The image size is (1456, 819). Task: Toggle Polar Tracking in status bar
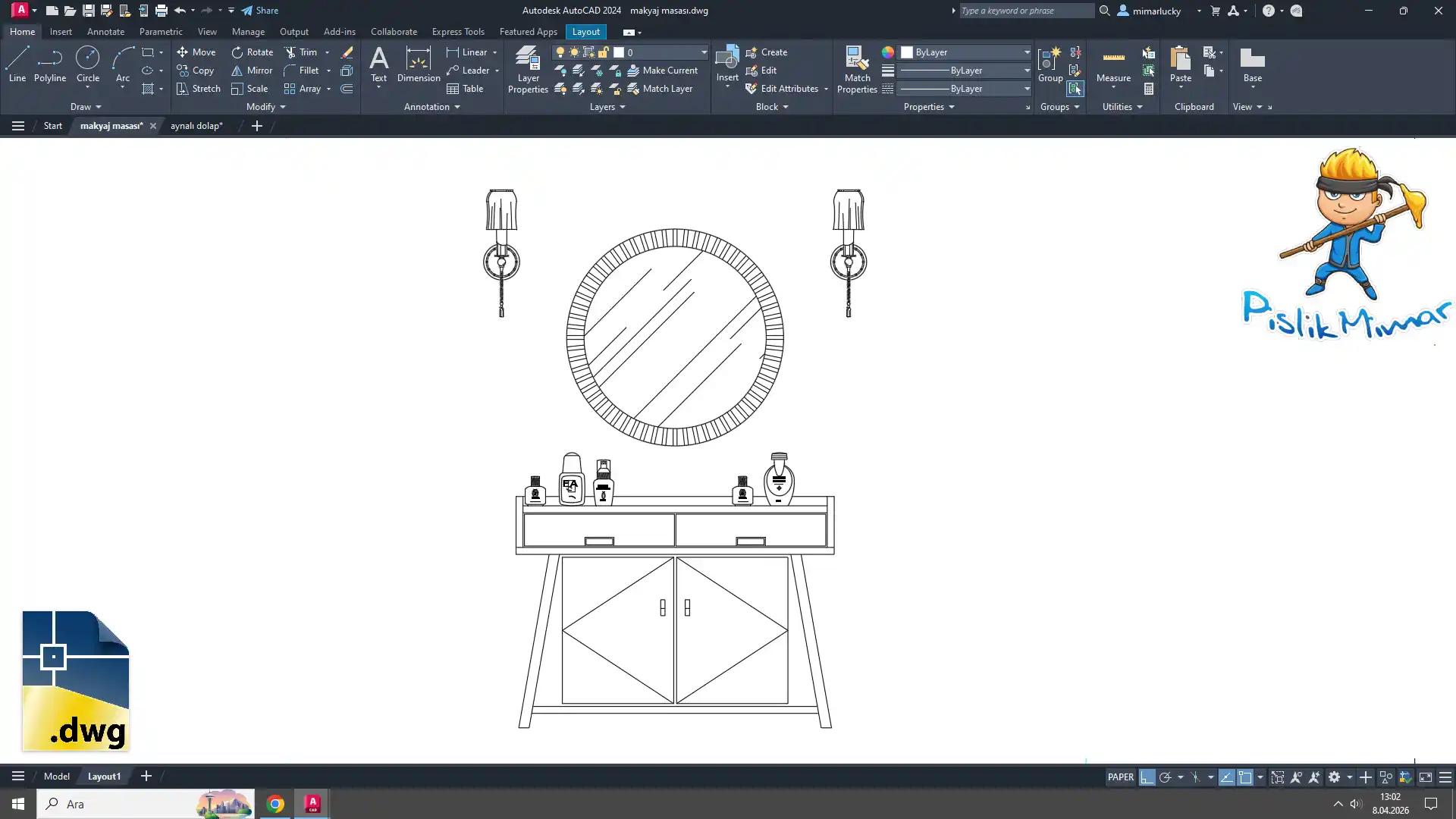(x=1166, y=777)
